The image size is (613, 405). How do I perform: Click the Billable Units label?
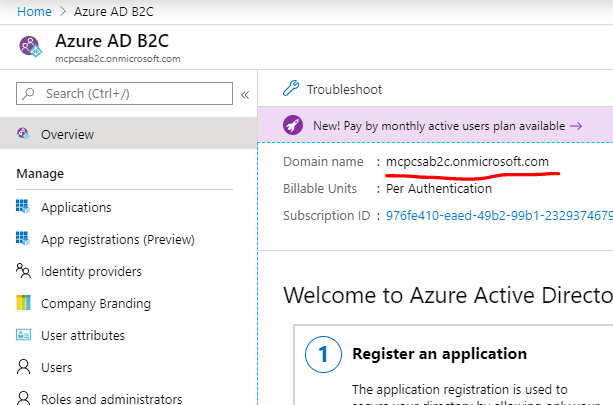pos(320,188)
